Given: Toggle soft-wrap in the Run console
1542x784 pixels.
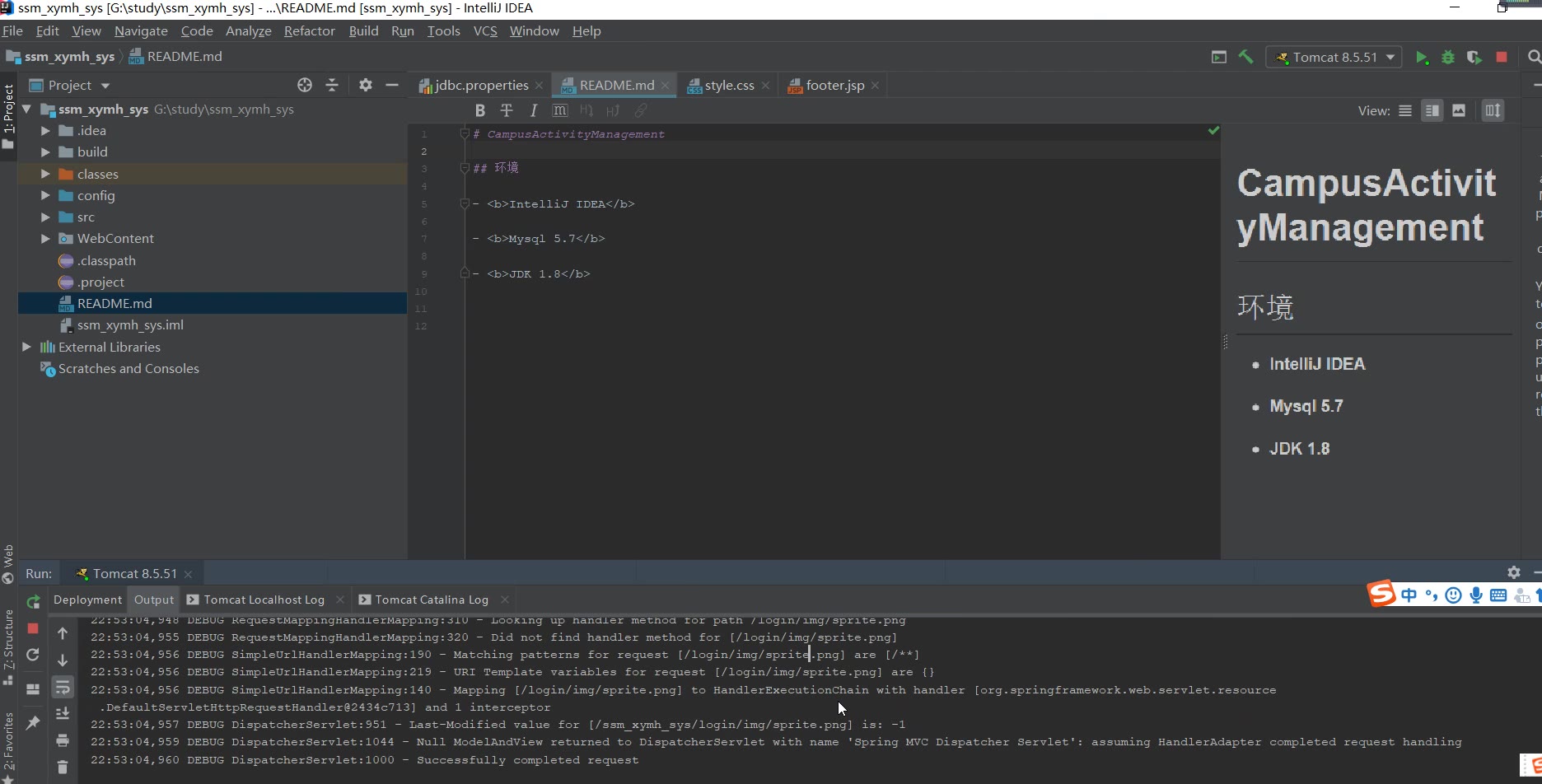Looking at the screenshot, I should (63, 687).
